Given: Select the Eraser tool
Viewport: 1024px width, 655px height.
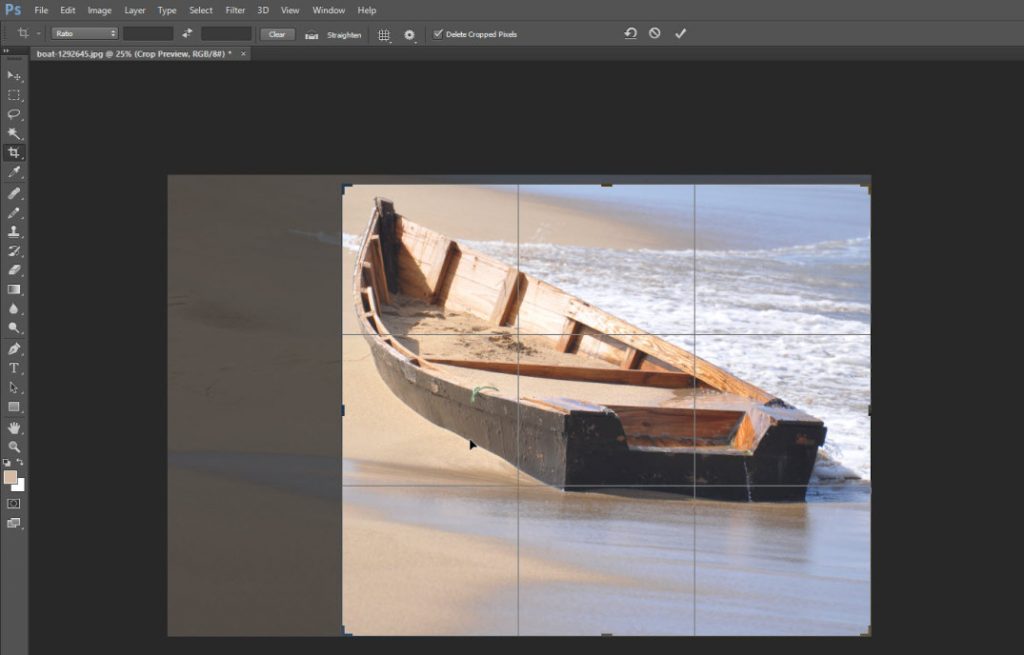Looking at the screenshot, I should [14, 270].
